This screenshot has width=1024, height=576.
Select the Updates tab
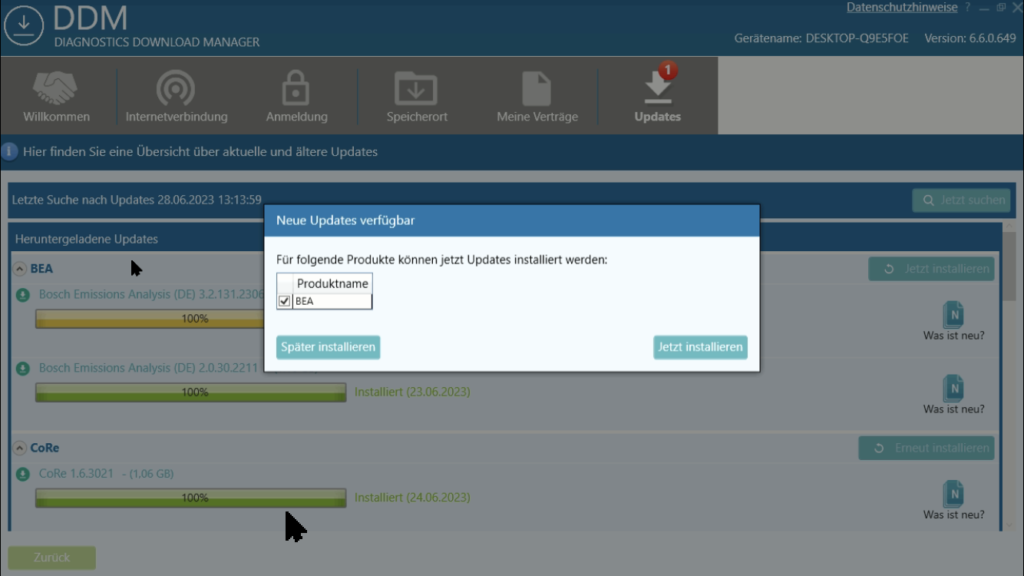[657, 96]
